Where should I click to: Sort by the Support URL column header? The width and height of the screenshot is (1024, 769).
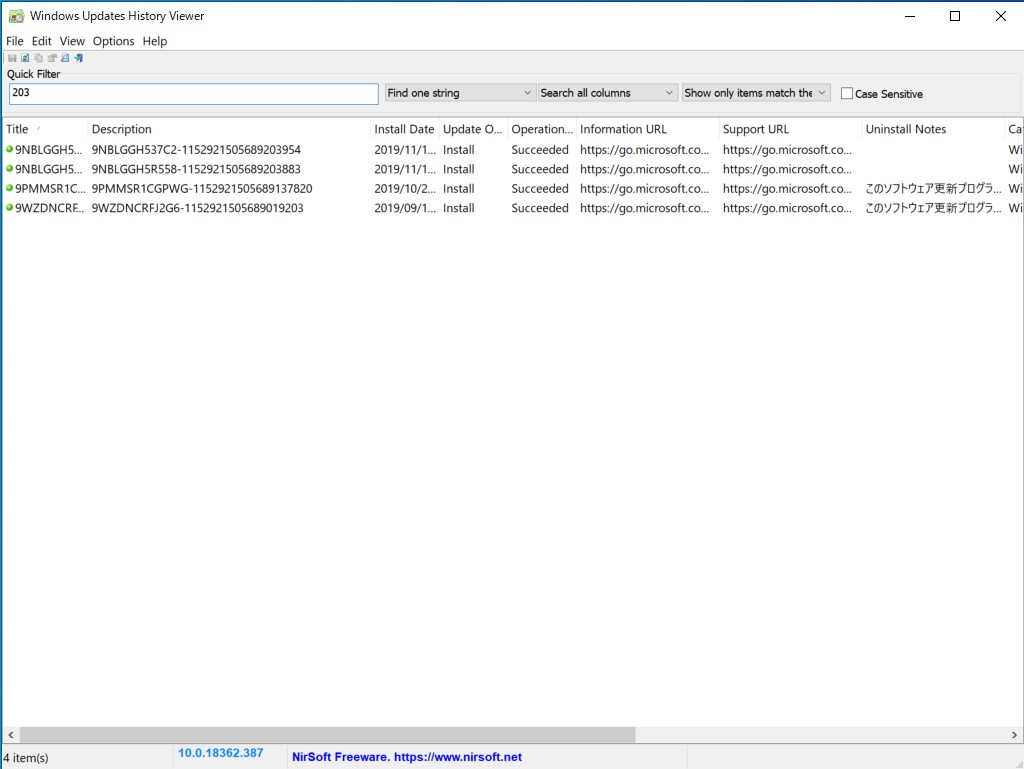[x=790, y=129]
